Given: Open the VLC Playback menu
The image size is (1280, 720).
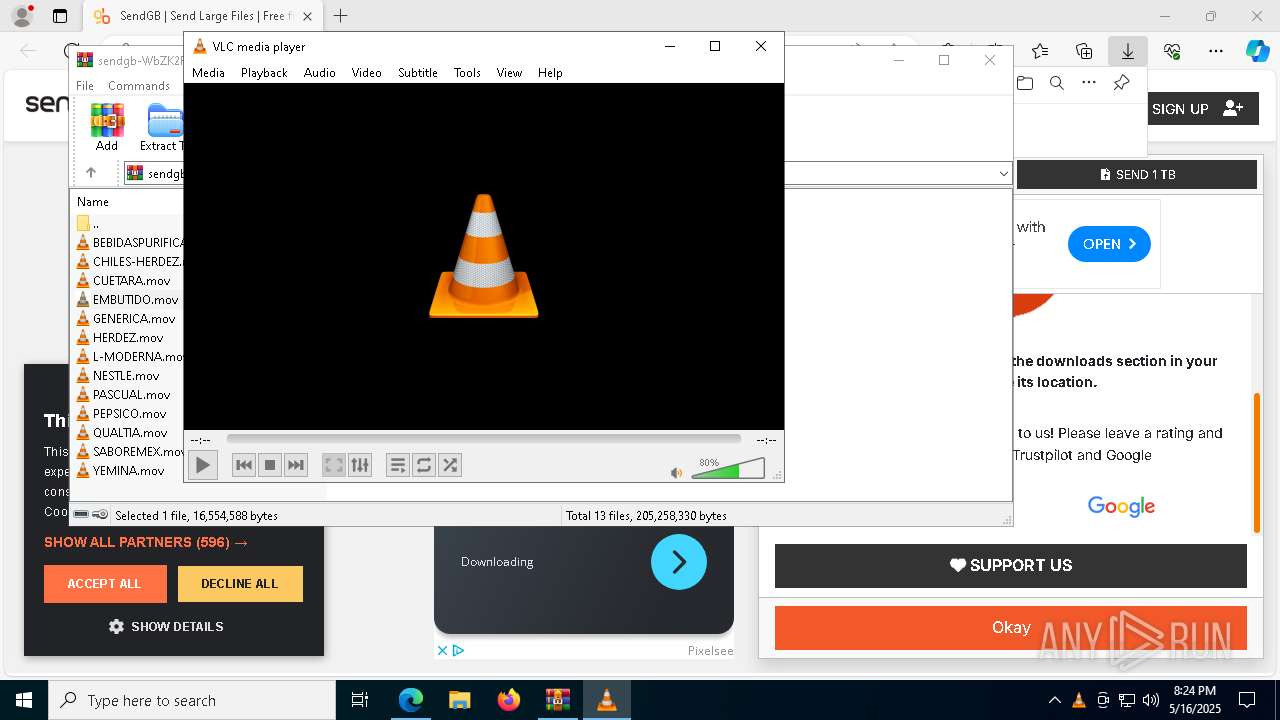Looking at the screenshot, I should coord(264,73).
